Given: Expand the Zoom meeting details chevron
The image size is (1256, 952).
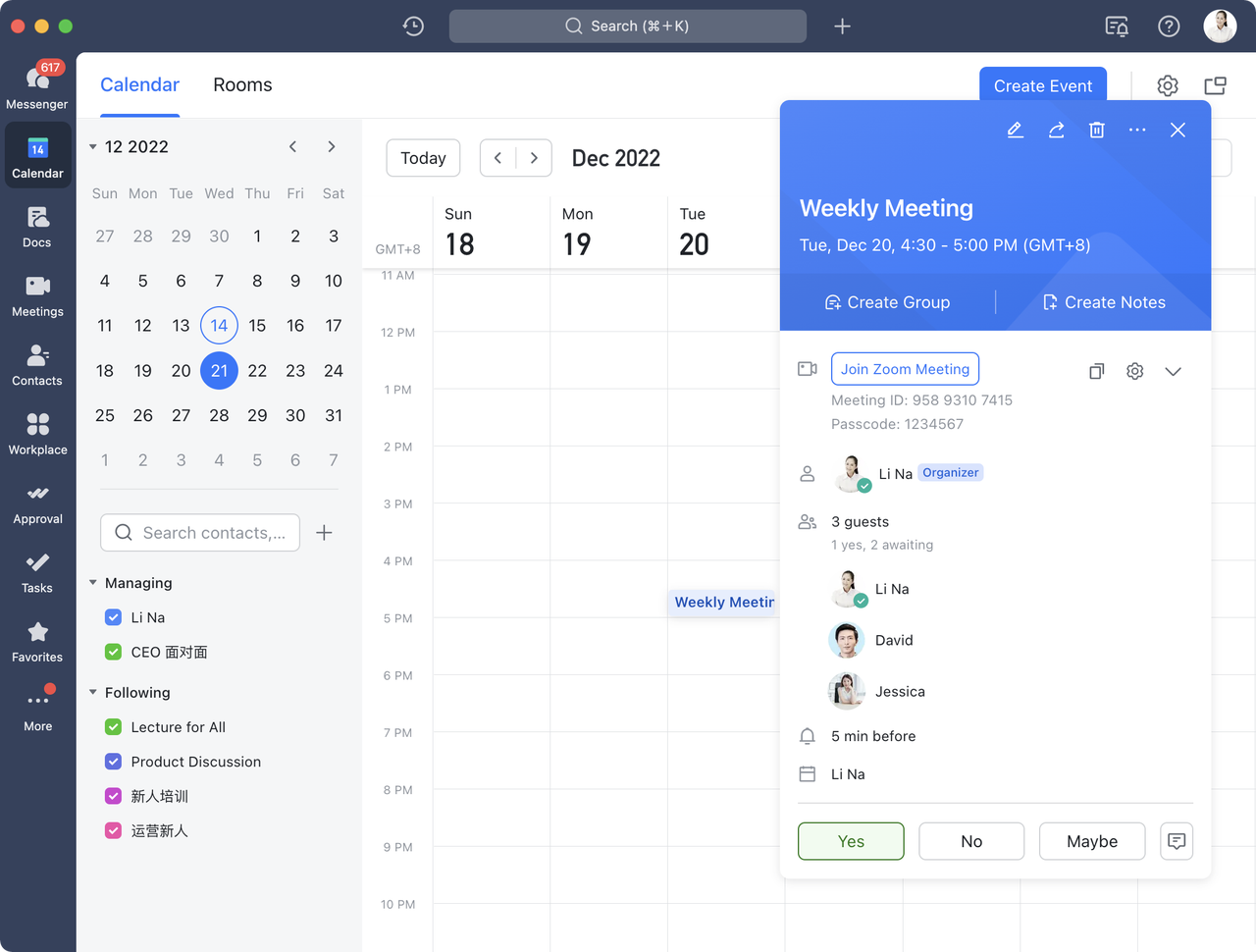Looking at the screenshot, I should [1174, 371].
